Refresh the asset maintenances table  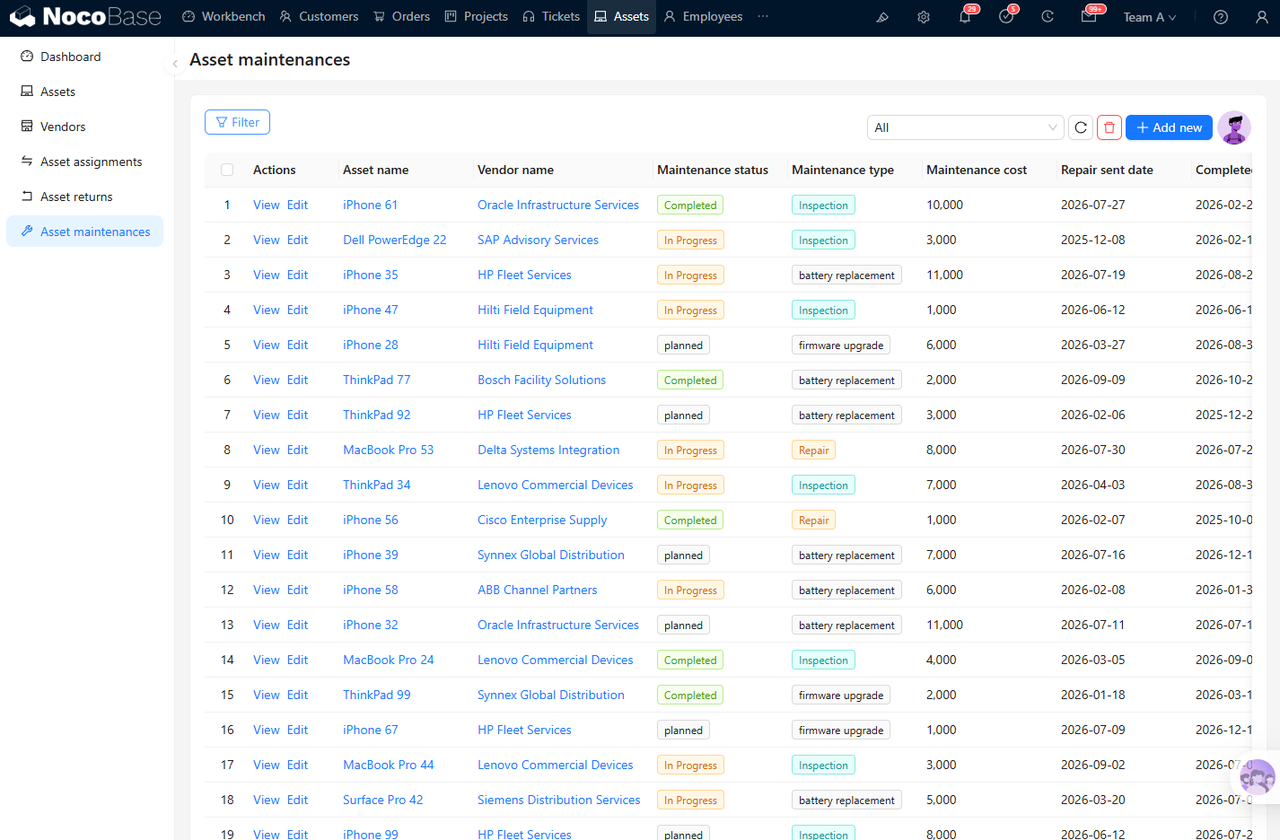[1080, 127]
